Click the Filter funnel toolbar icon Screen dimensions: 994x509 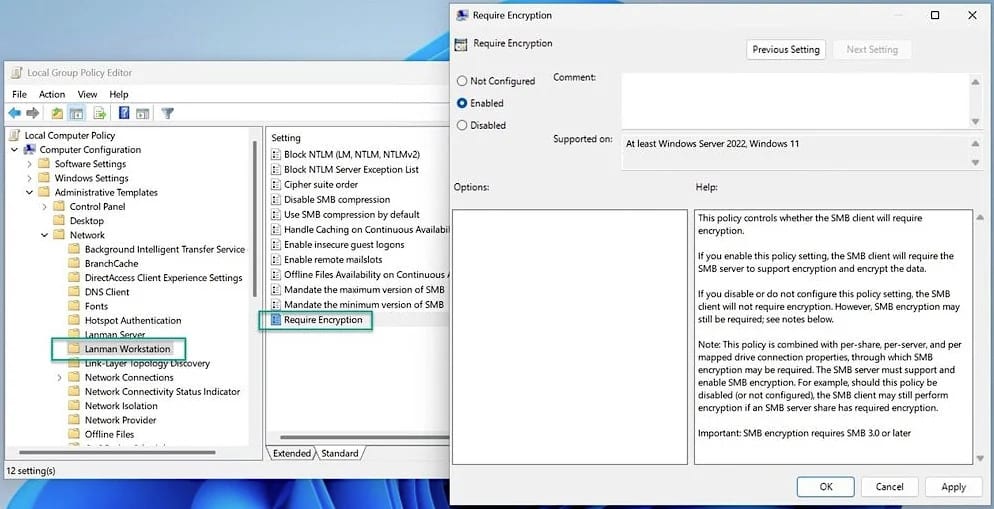167,113
